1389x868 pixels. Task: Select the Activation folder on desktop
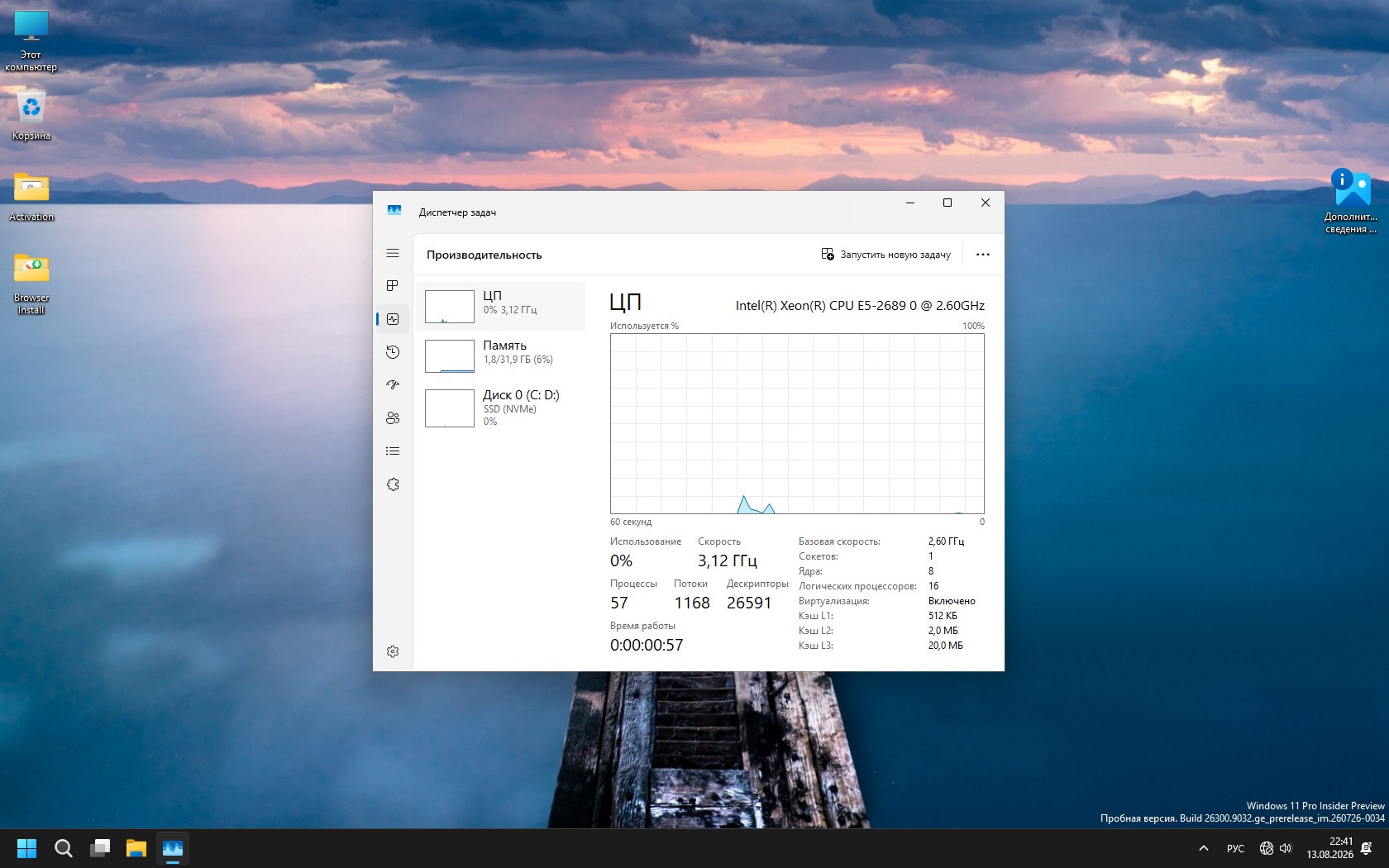pos(31,197)
